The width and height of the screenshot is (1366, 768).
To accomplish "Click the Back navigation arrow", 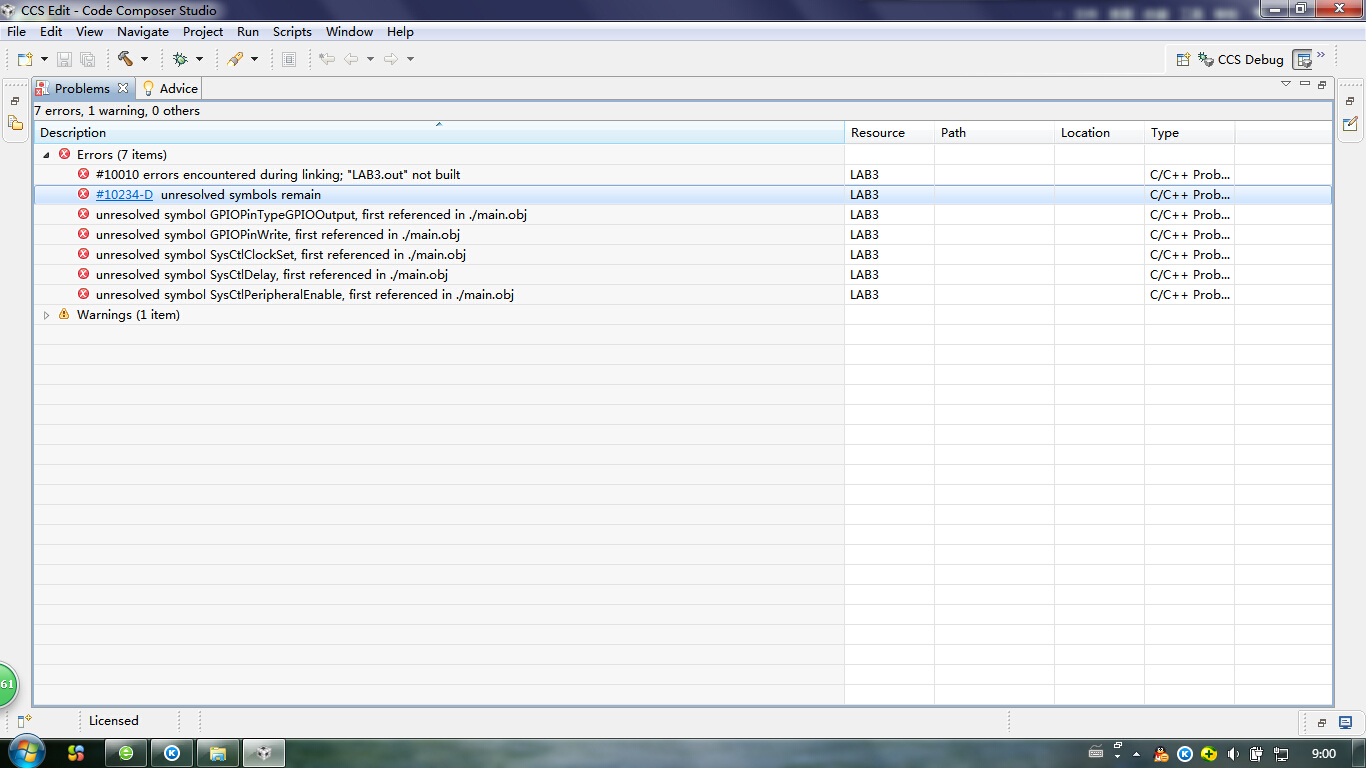I will 351,60.
